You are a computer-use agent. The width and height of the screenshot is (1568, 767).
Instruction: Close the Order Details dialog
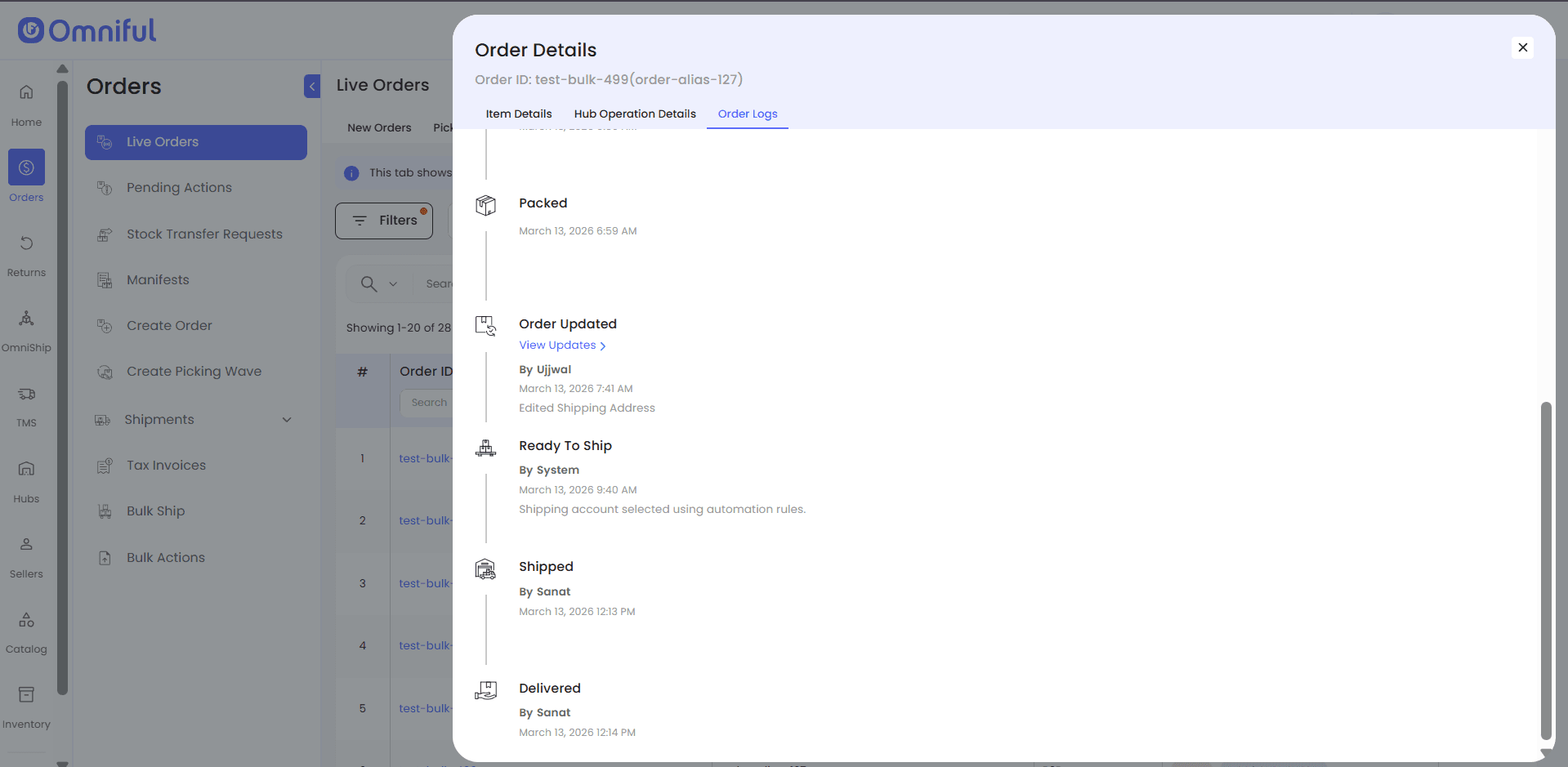(1522, 47)
